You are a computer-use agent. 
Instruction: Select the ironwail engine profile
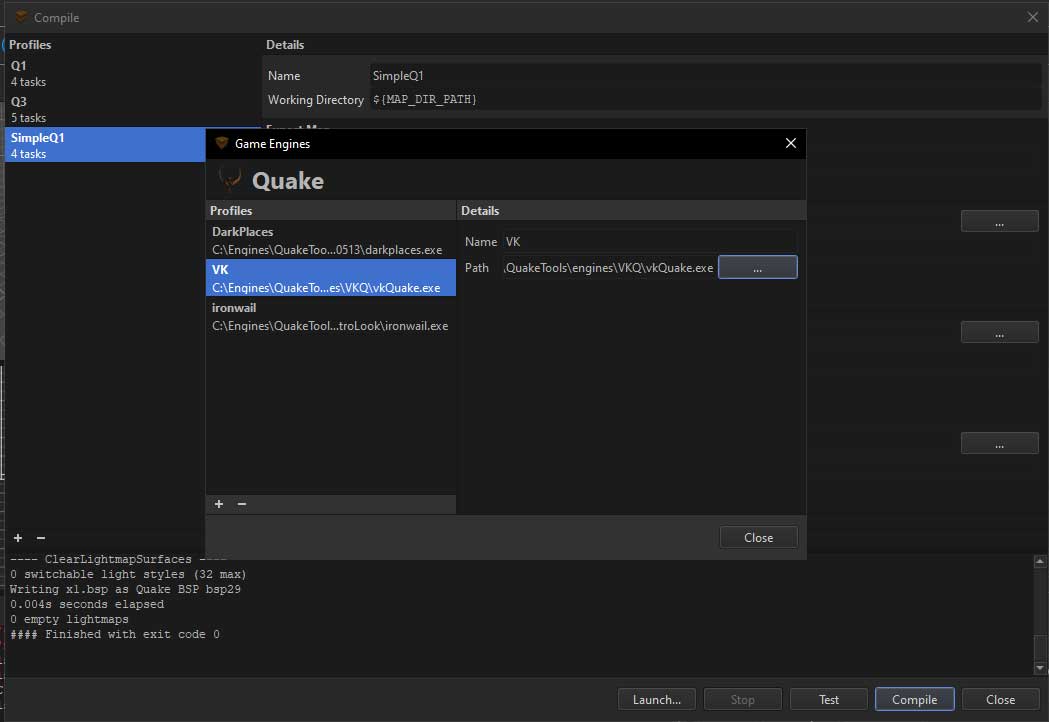click(330, 316)
